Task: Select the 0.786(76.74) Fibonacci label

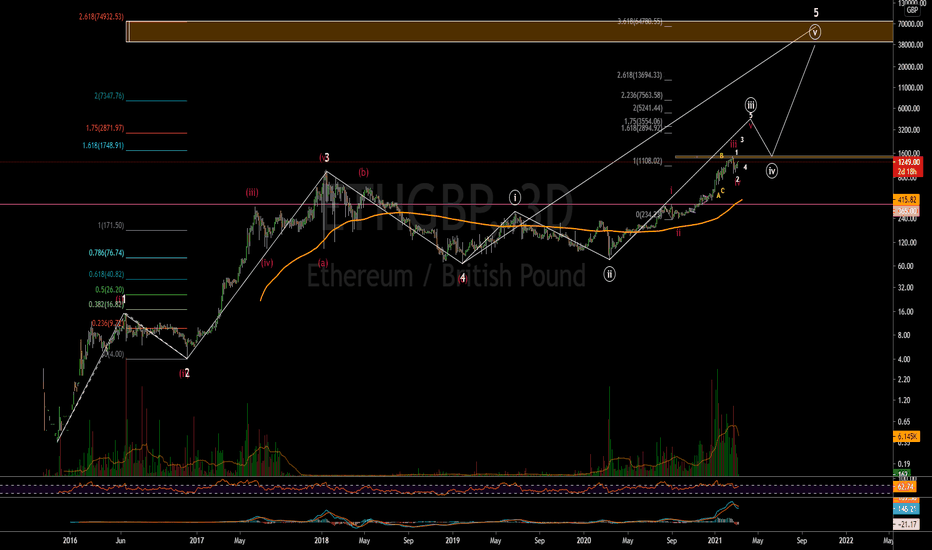Action: pos(106,253)
